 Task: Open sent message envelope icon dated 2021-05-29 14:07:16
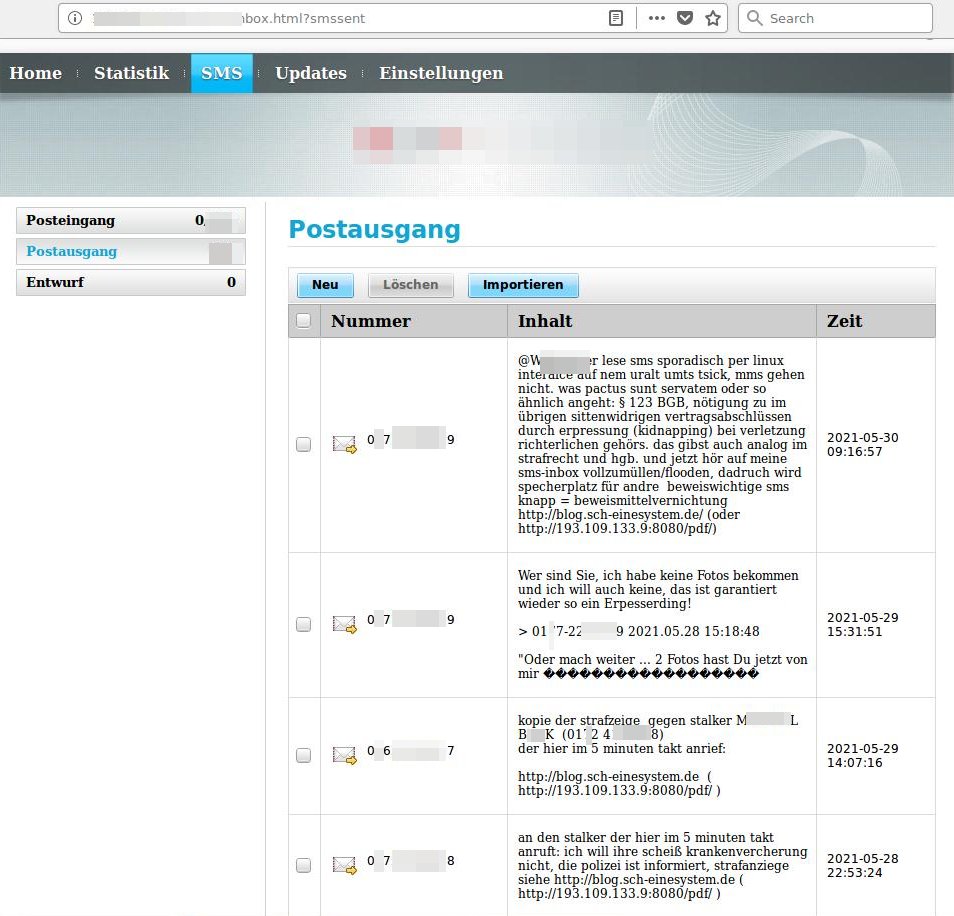(344, 755)
